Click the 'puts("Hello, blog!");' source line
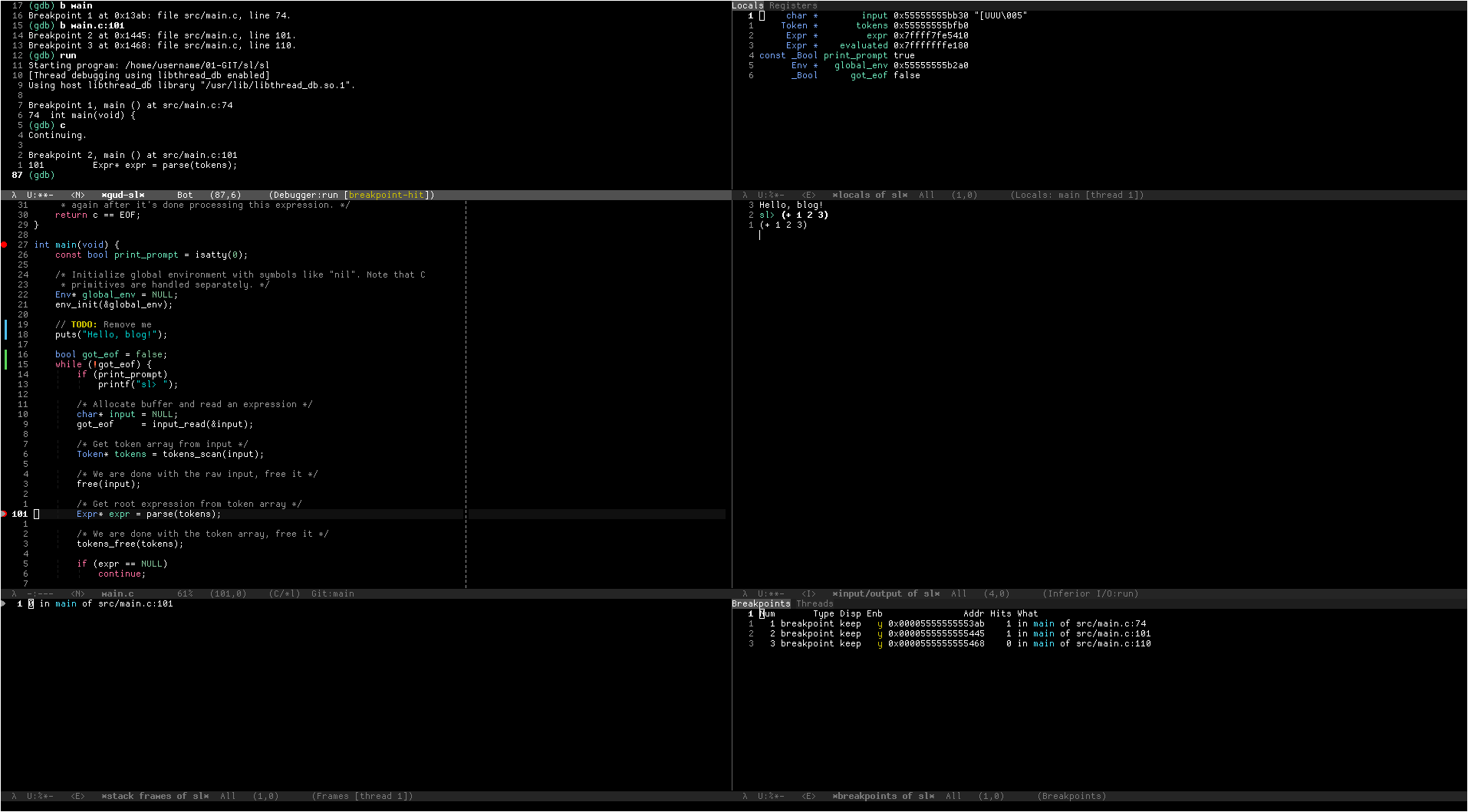1468x812 pixels. point(111,334)
